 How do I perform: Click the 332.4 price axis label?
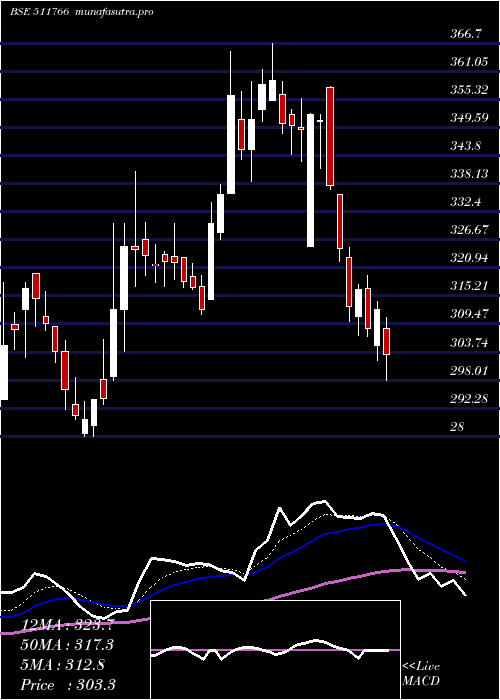[x=466, y=202]
